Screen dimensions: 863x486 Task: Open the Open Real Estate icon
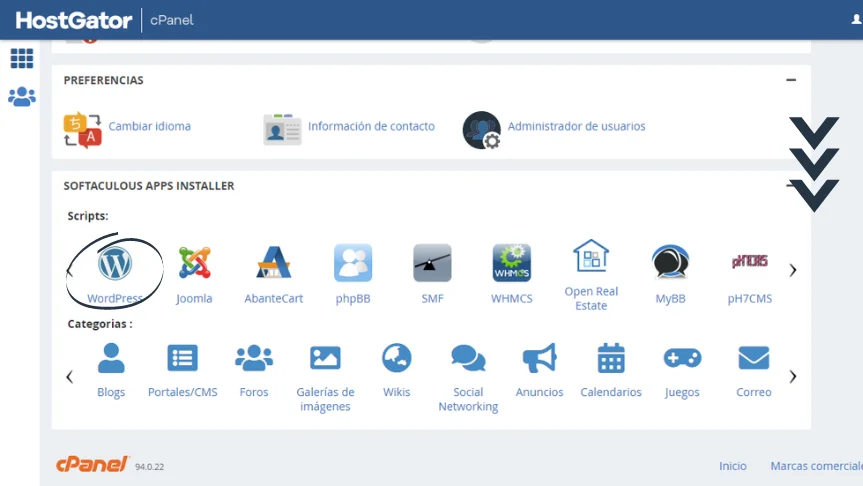[591, 256]
